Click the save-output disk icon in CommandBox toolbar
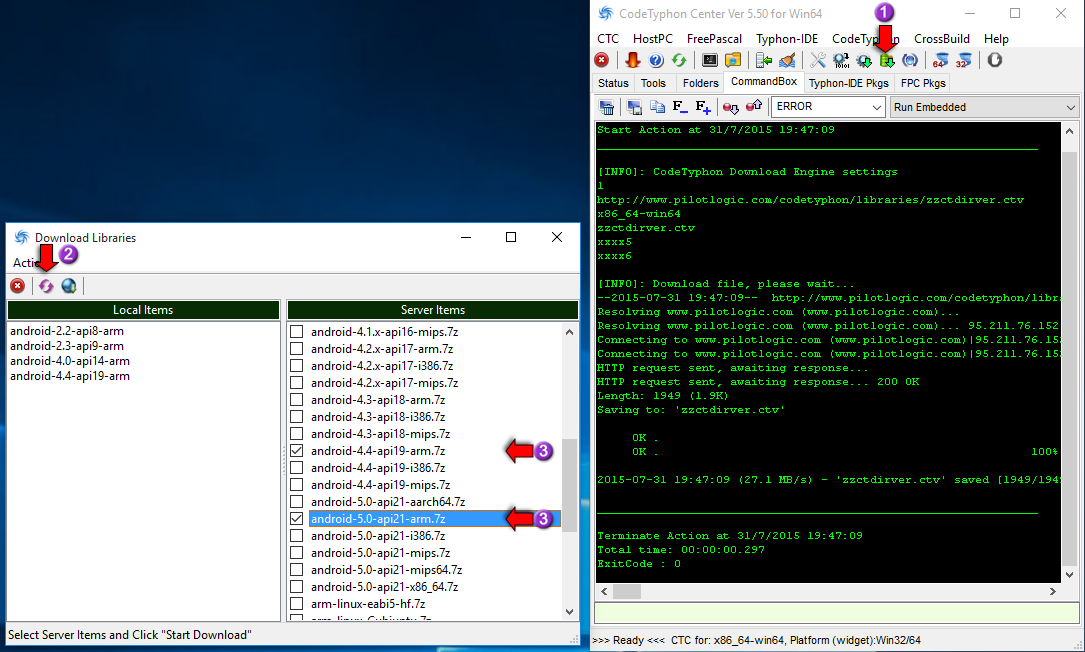The image size is (1085, 652). [634, 107]
